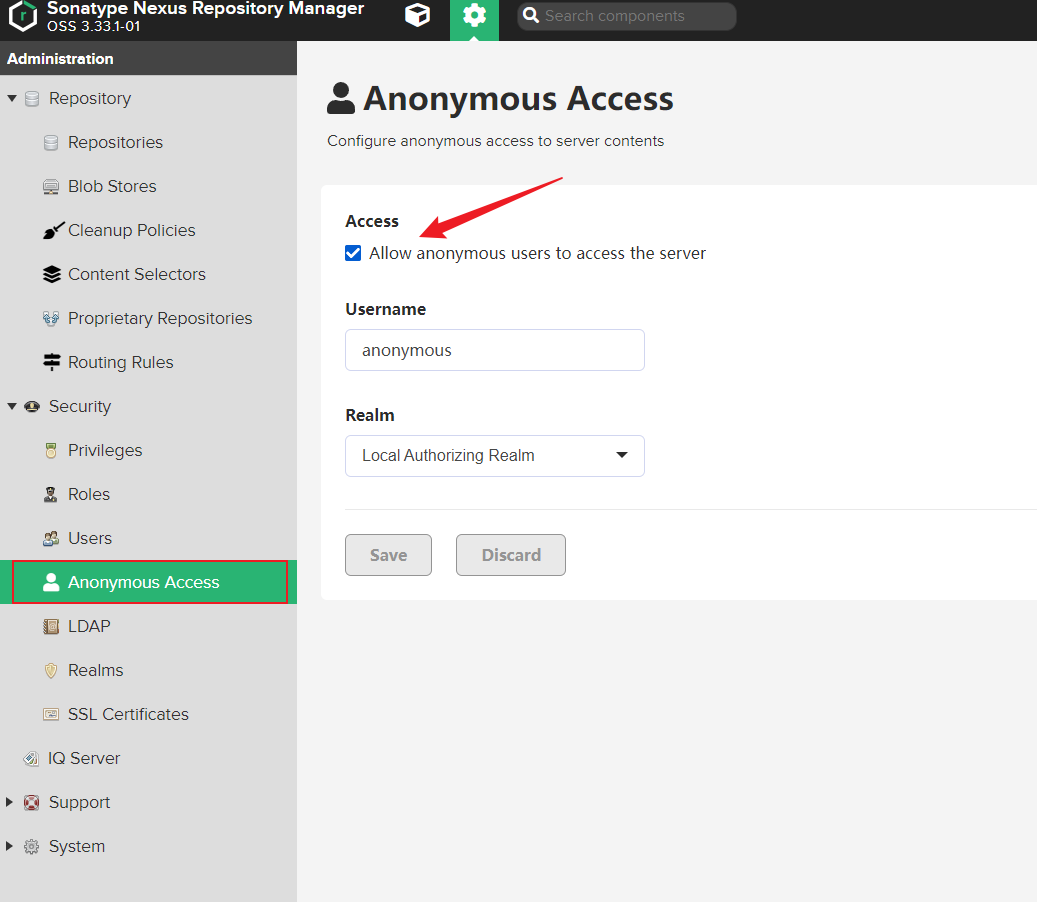Open the Browse cube icon in header
This screenshot has height=902, width=1037.
[417, 15]
